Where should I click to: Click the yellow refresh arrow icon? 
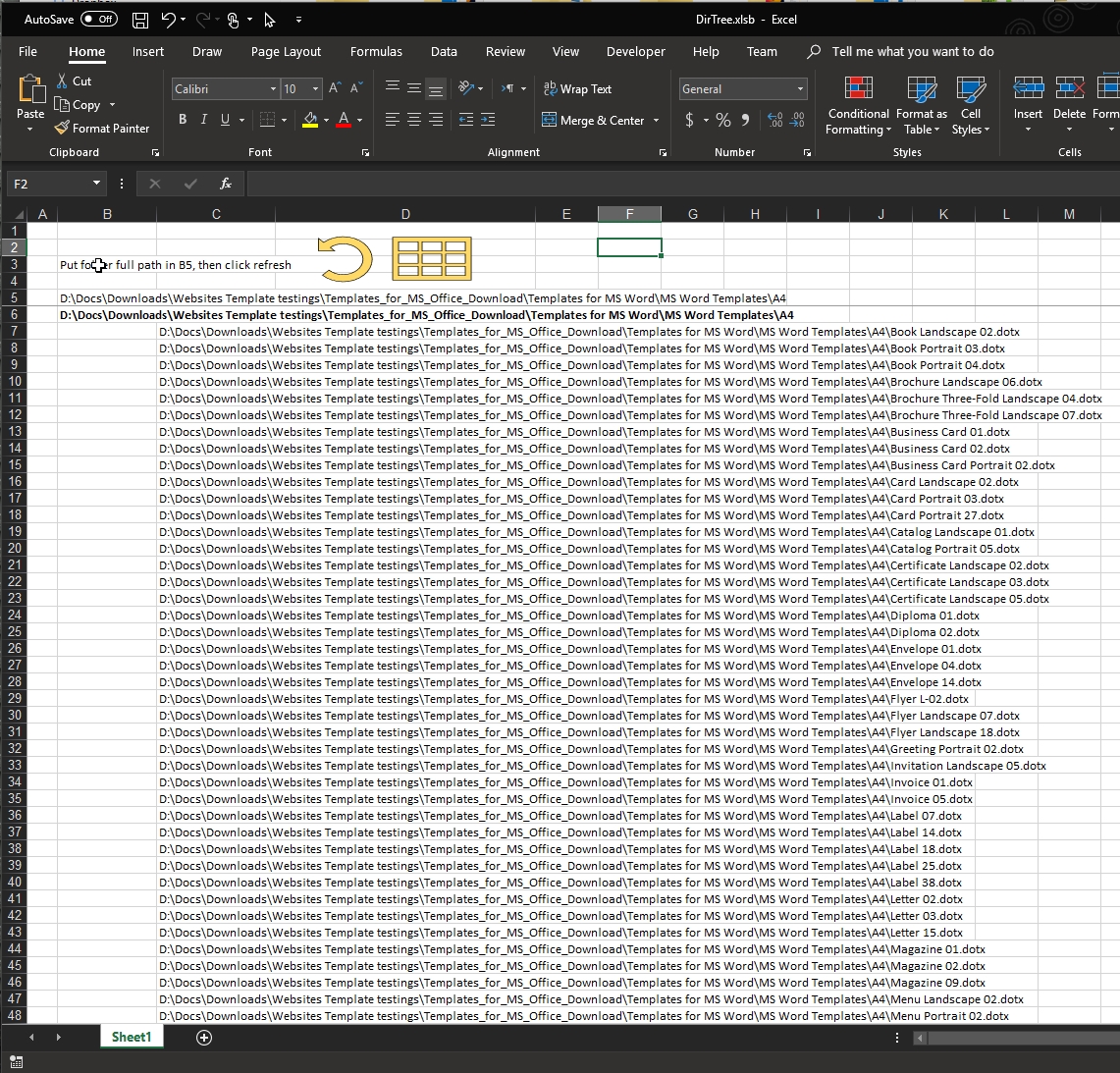(x=346, y=259)
